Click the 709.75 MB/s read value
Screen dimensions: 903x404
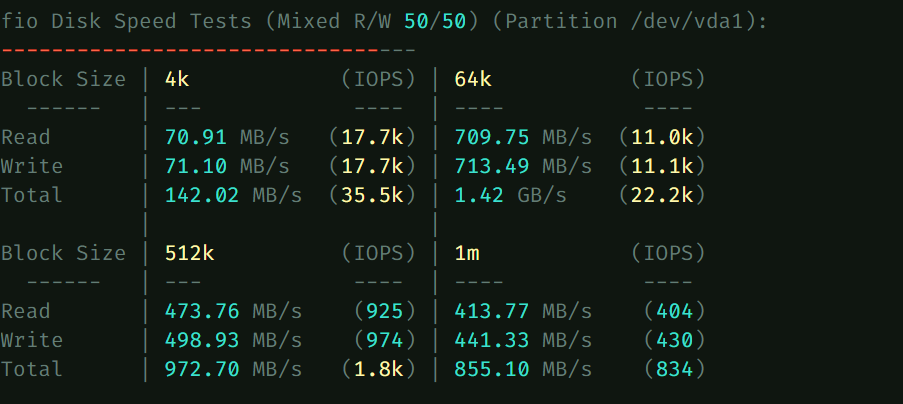pyautogui.click(x=523, y=137)
